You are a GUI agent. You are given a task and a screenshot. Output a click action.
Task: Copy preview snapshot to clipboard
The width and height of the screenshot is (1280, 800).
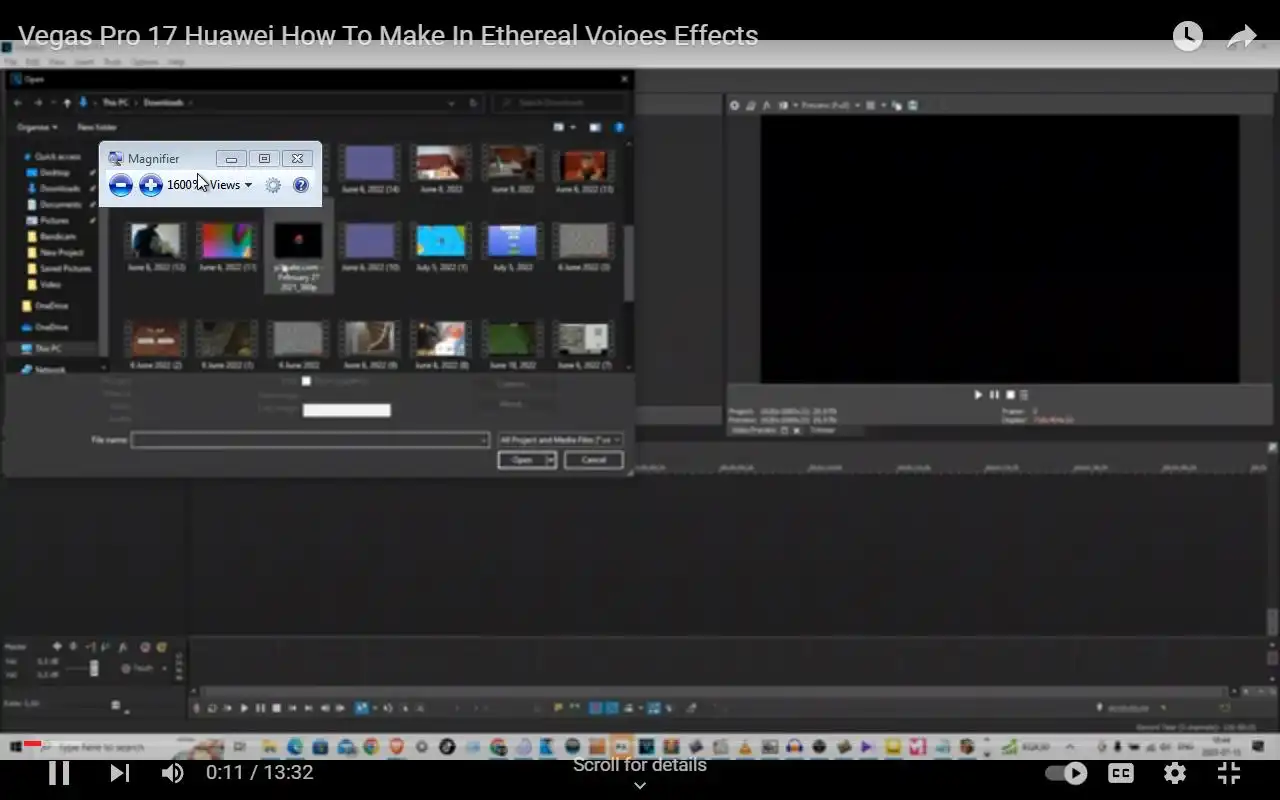(897, 105)
